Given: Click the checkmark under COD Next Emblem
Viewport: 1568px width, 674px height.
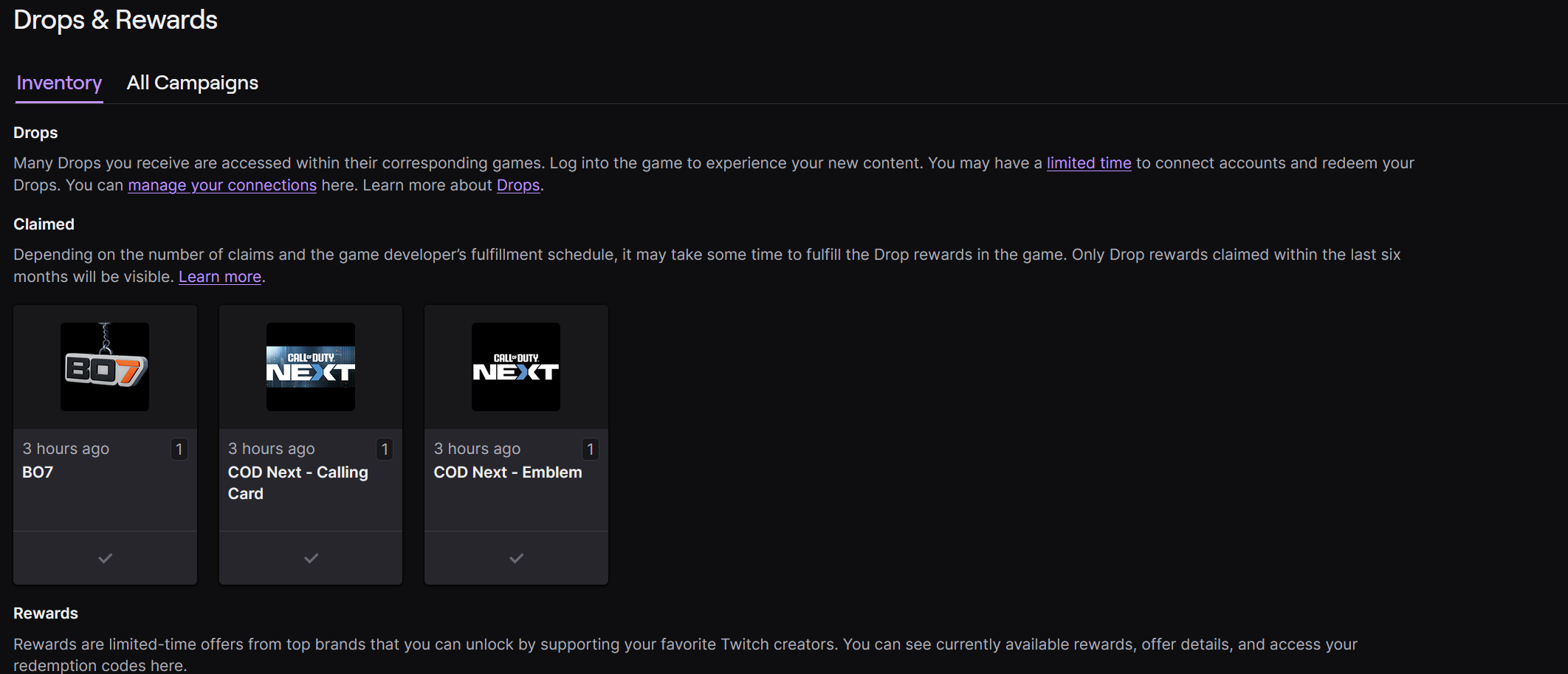Looking at the screenshot, I should click(516, 558).
